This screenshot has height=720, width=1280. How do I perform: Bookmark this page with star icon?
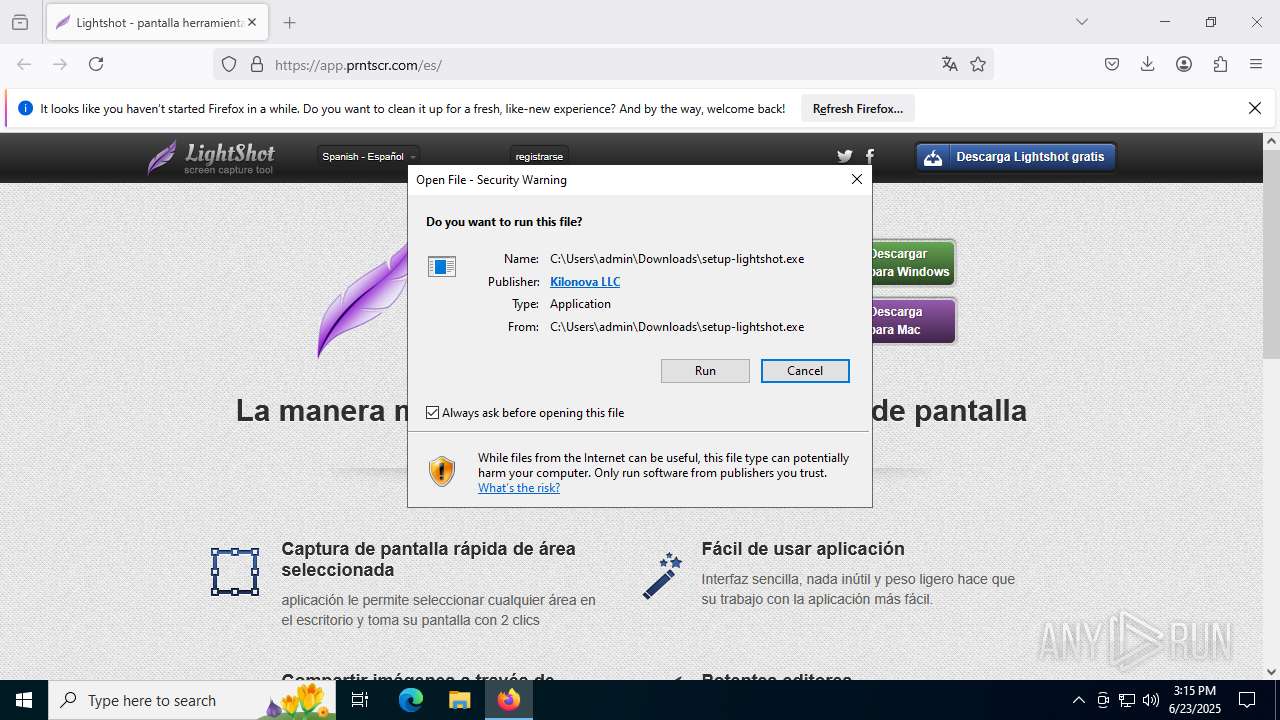[x=978, y=65]
